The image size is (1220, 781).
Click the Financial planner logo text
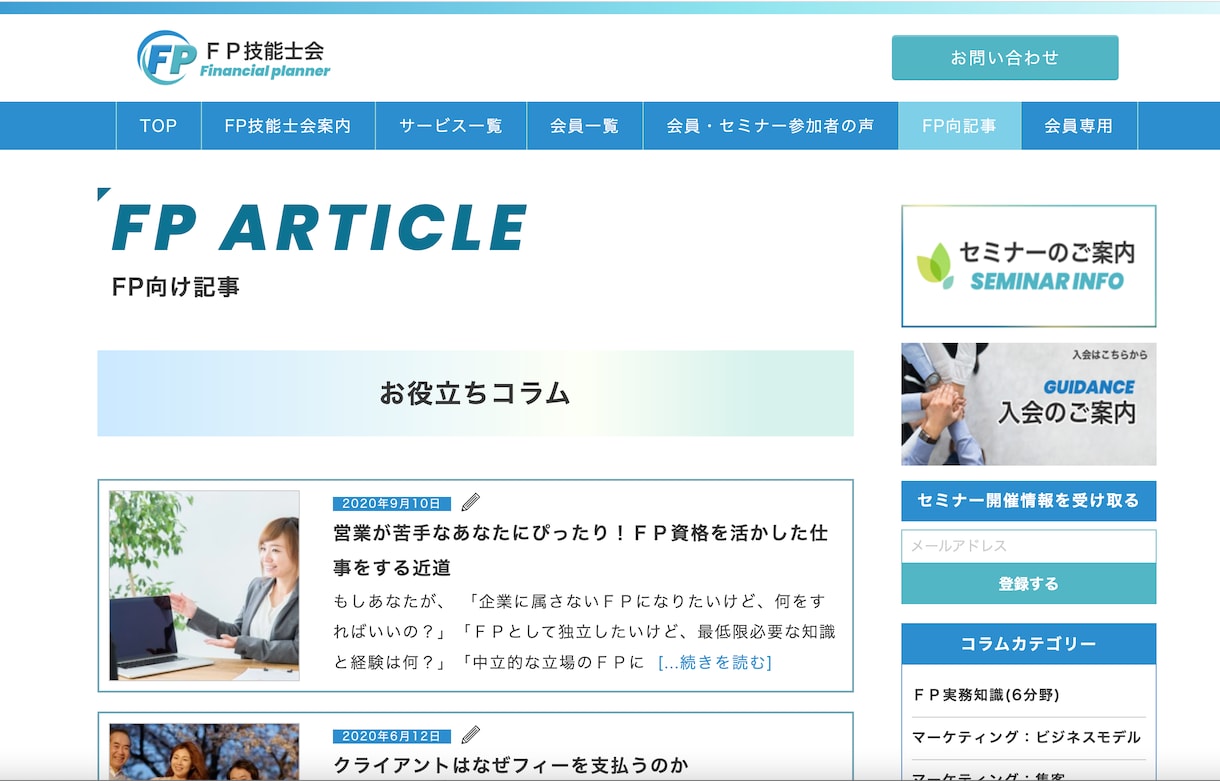(265, 71)
